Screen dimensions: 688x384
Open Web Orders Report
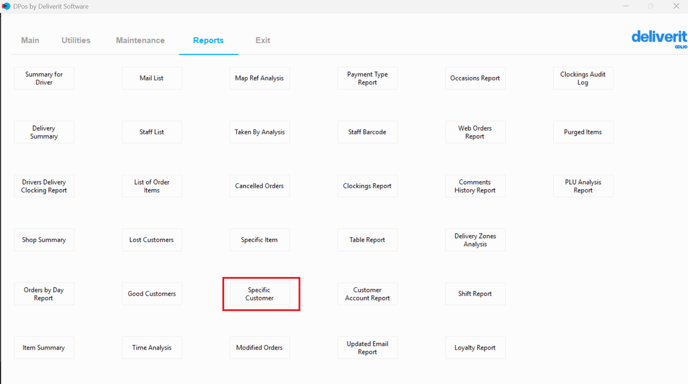475,132
